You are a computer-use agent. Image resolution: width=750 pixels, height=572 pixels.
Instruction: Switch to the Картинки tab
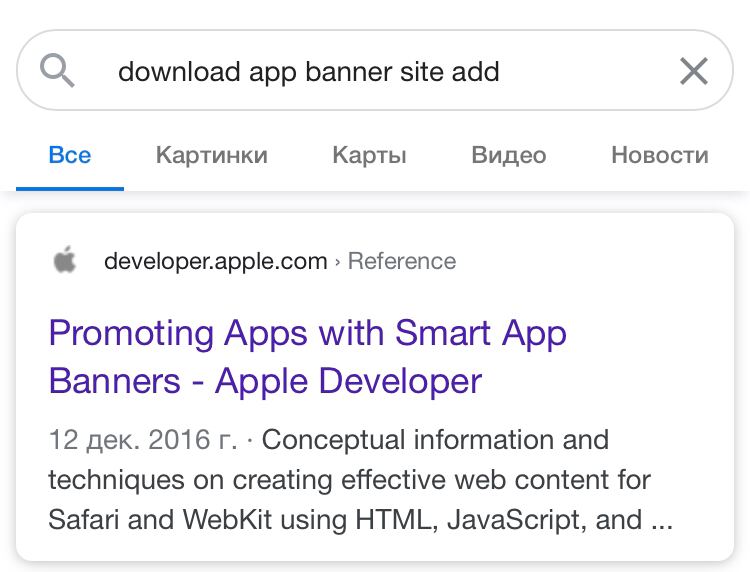click(211, 155)
